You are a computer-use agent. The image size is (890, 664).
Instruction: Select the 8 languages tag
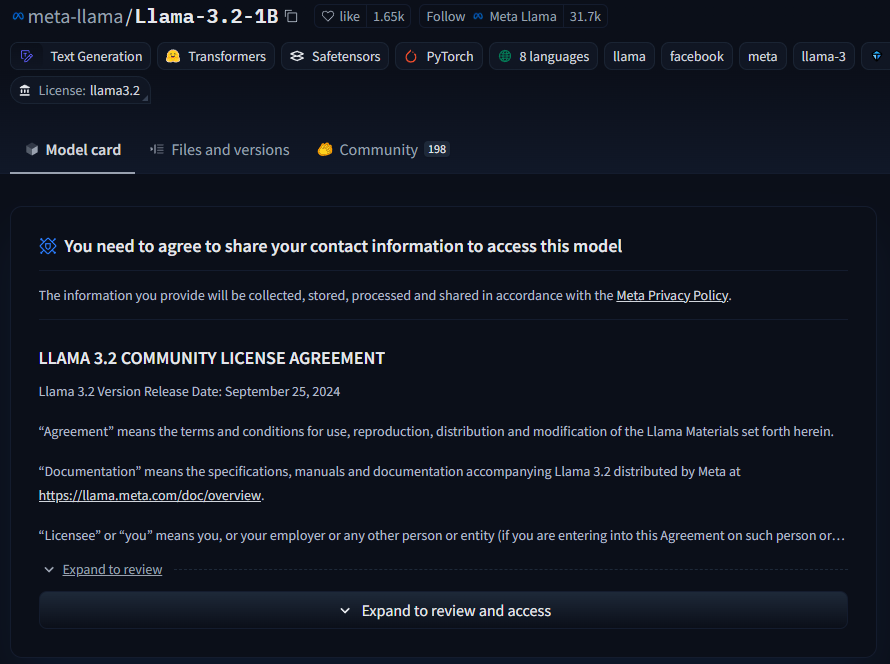[x=543, y=56]
